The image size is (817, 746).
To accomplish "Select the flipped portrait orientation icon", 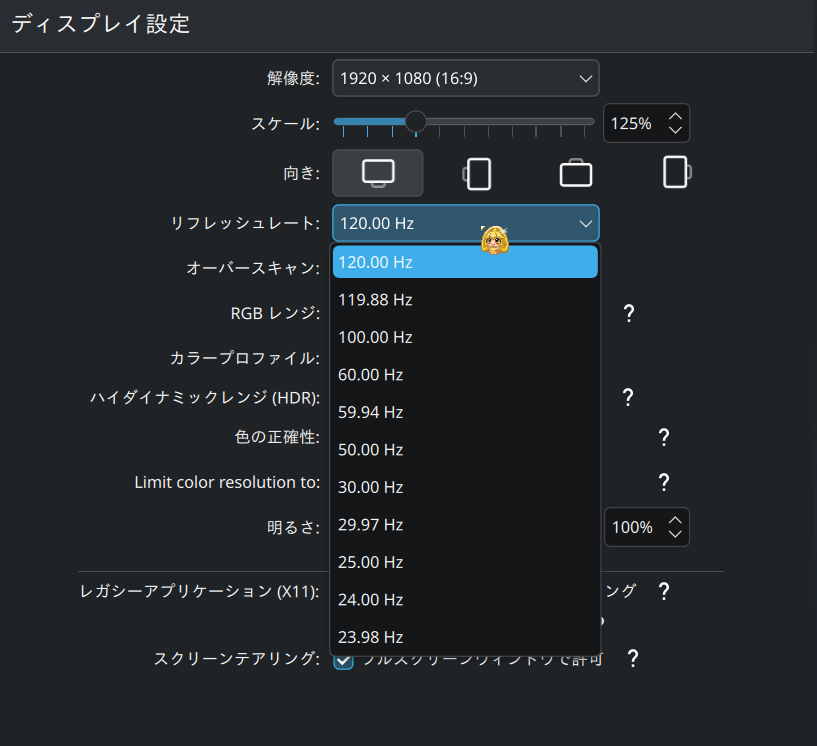I will click(x=676, y=172).
